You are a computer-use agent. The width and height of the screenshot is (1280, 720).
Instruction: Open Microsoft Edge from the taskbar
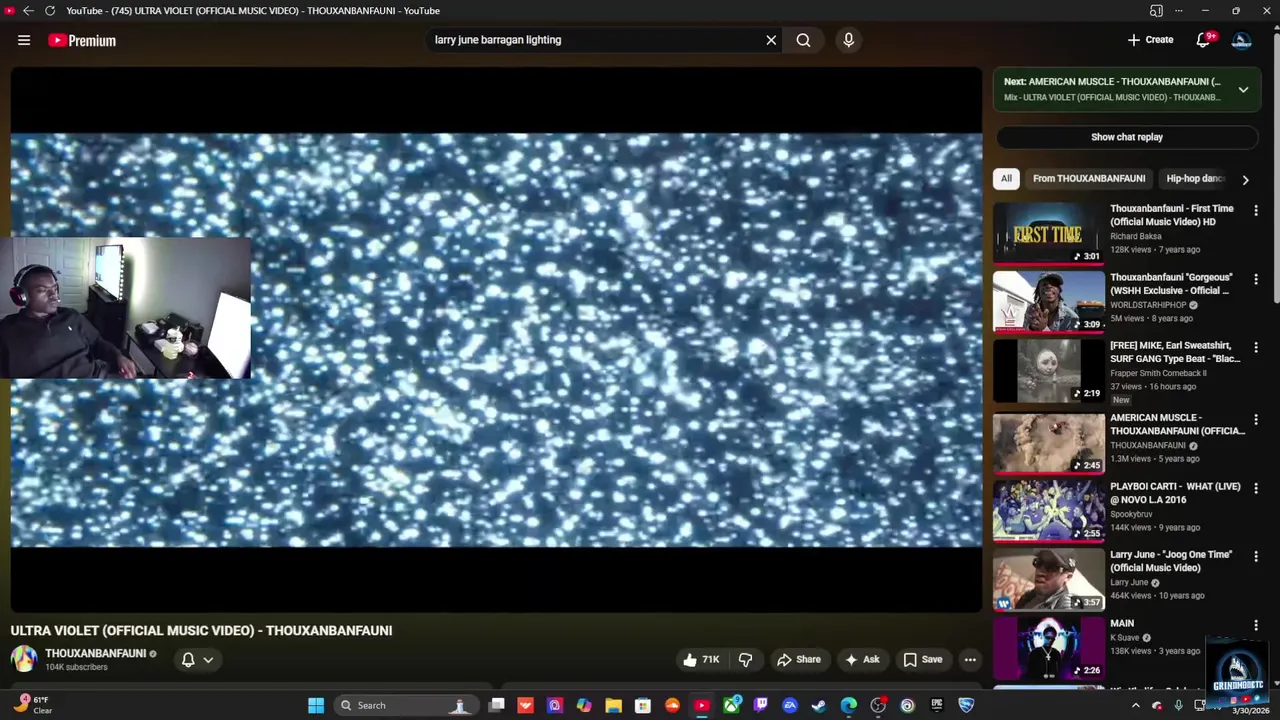coord(849,705)
